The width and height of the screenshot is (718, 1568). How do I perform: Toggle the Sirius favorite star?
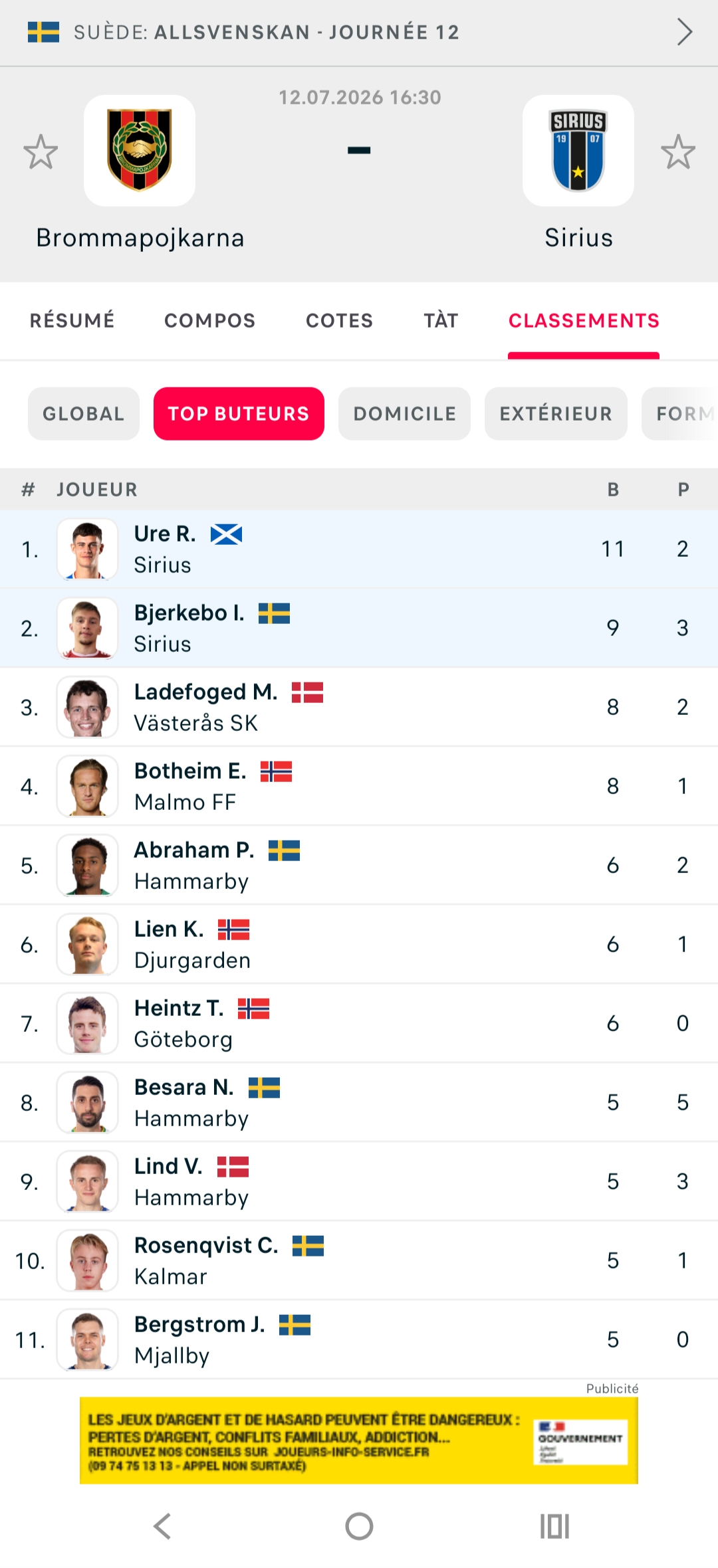[678, 151]
